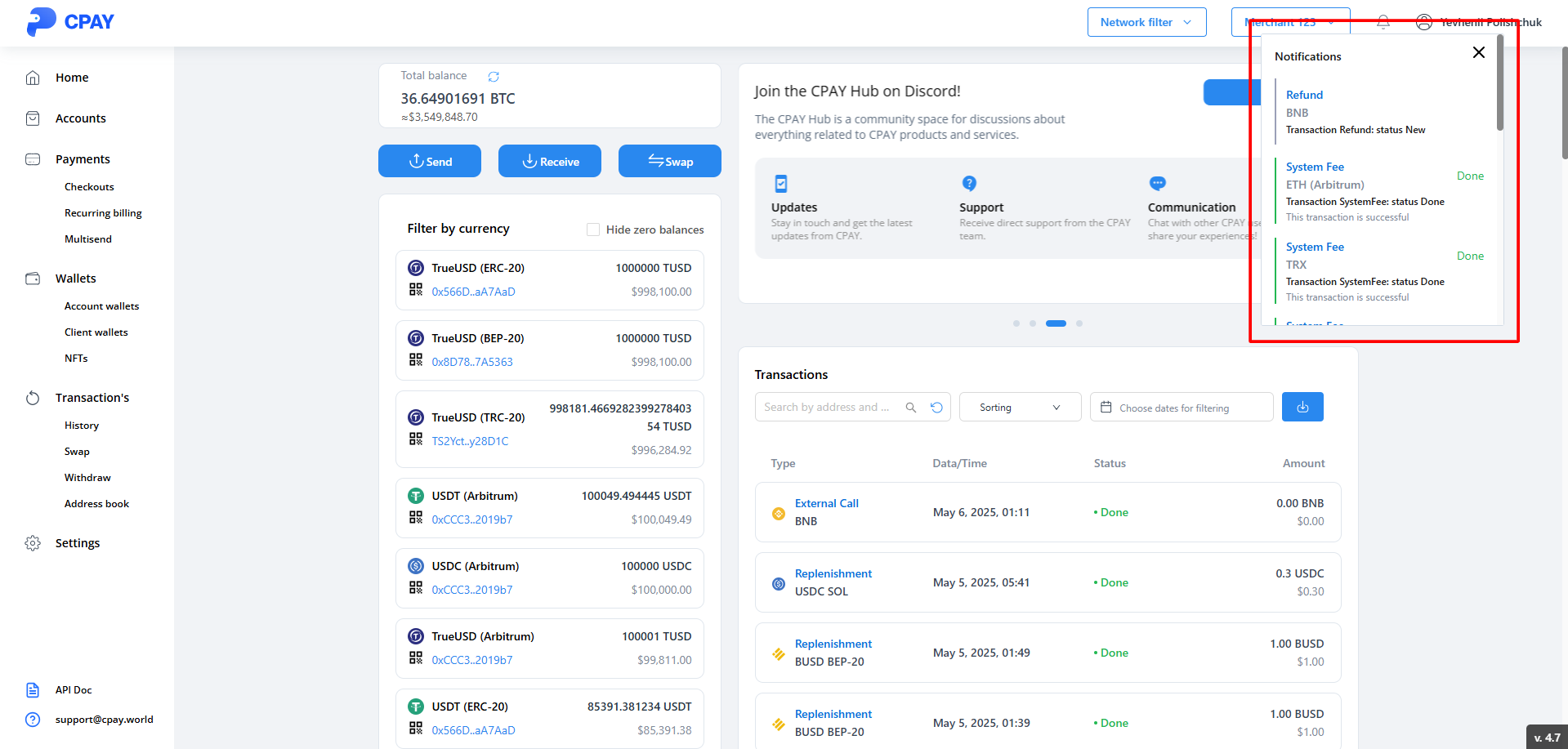The width and height of the screenshot is (1568, 749).
Task: Open the Wallets section
Action: click(x=76, y=279)
